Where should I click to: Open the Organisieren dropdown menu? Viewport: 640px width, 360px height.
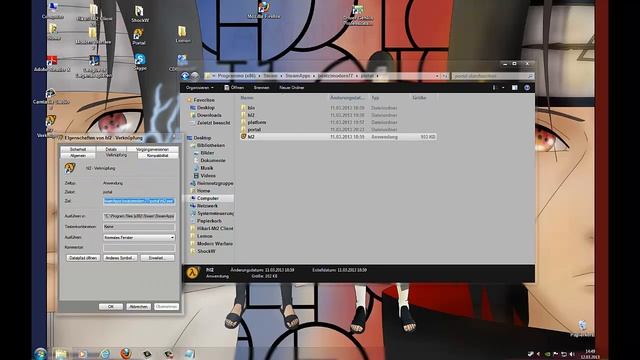[200, 87]
